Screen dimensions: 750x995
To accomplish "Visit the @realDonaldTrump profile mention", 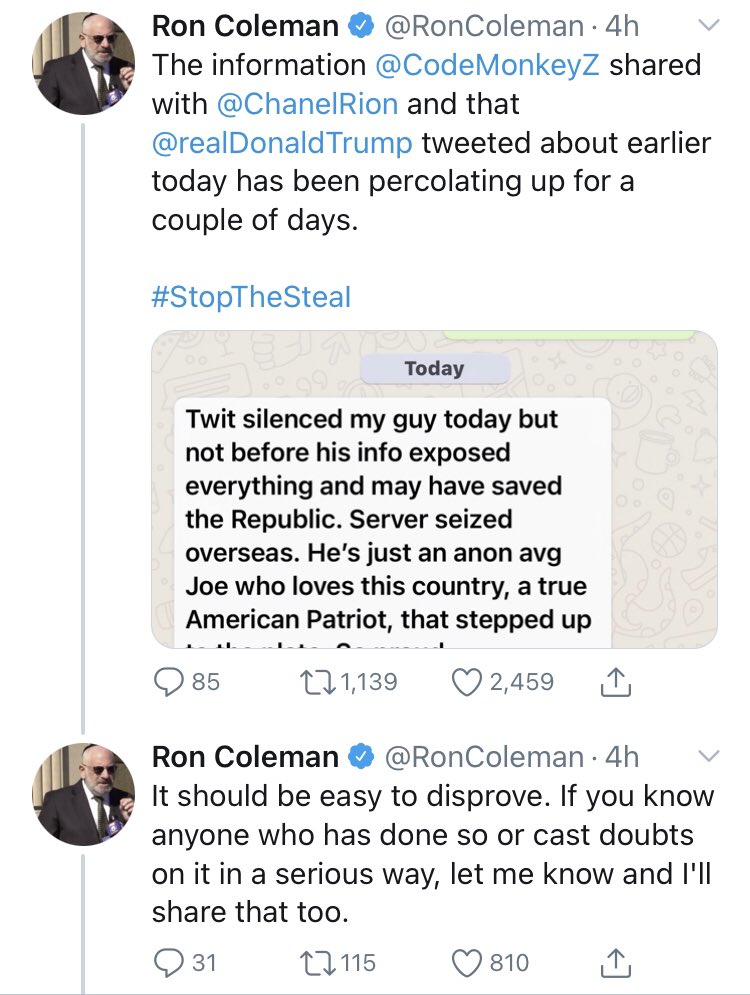I will click(x=281, y=143).
